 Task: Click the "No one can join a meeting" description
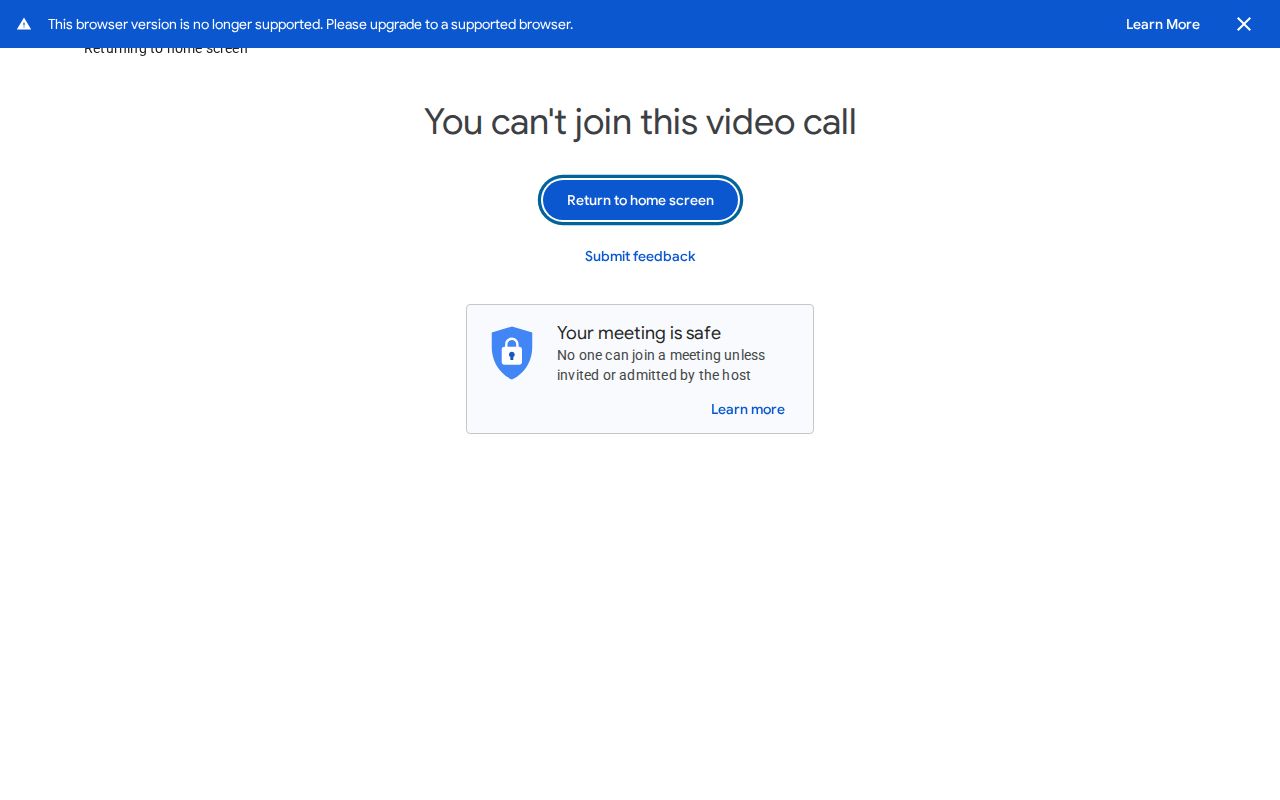661,365
